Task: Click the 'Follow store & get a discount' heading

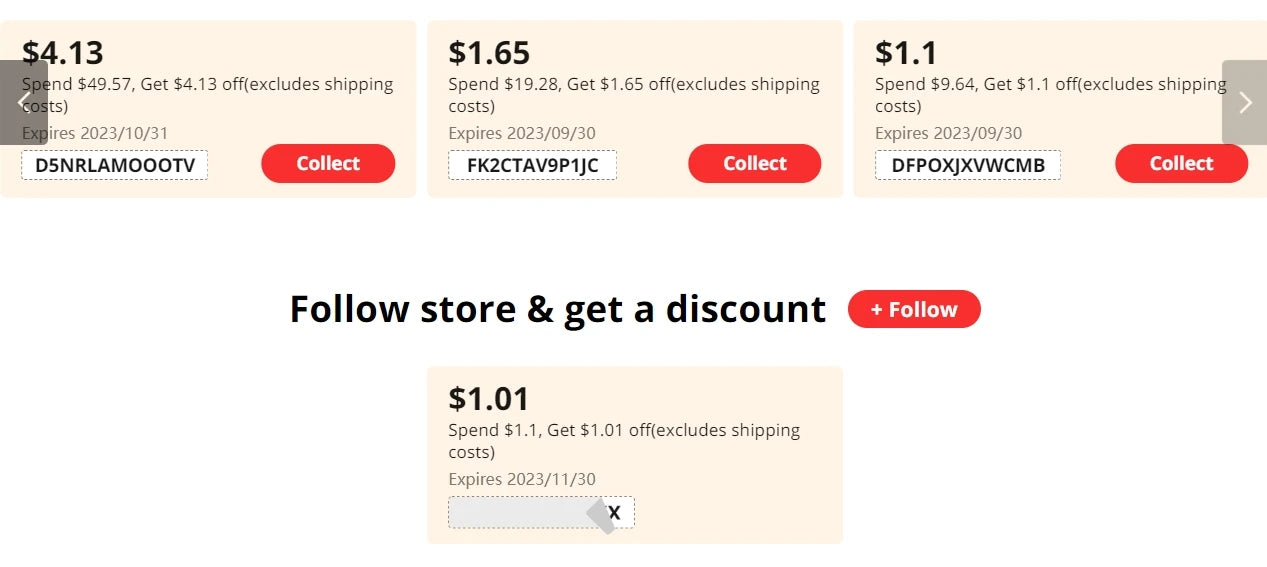Action: 557,309
